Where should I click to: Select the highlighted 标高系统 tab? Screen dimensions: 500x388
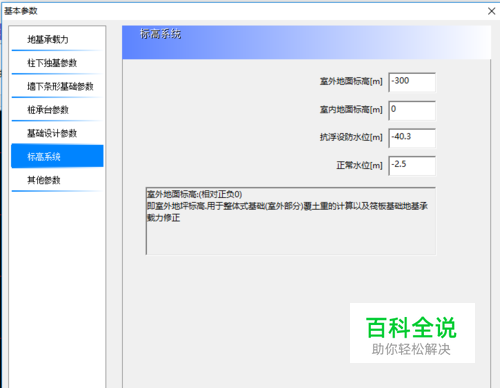pyautogui.click(x=57, y=156)
